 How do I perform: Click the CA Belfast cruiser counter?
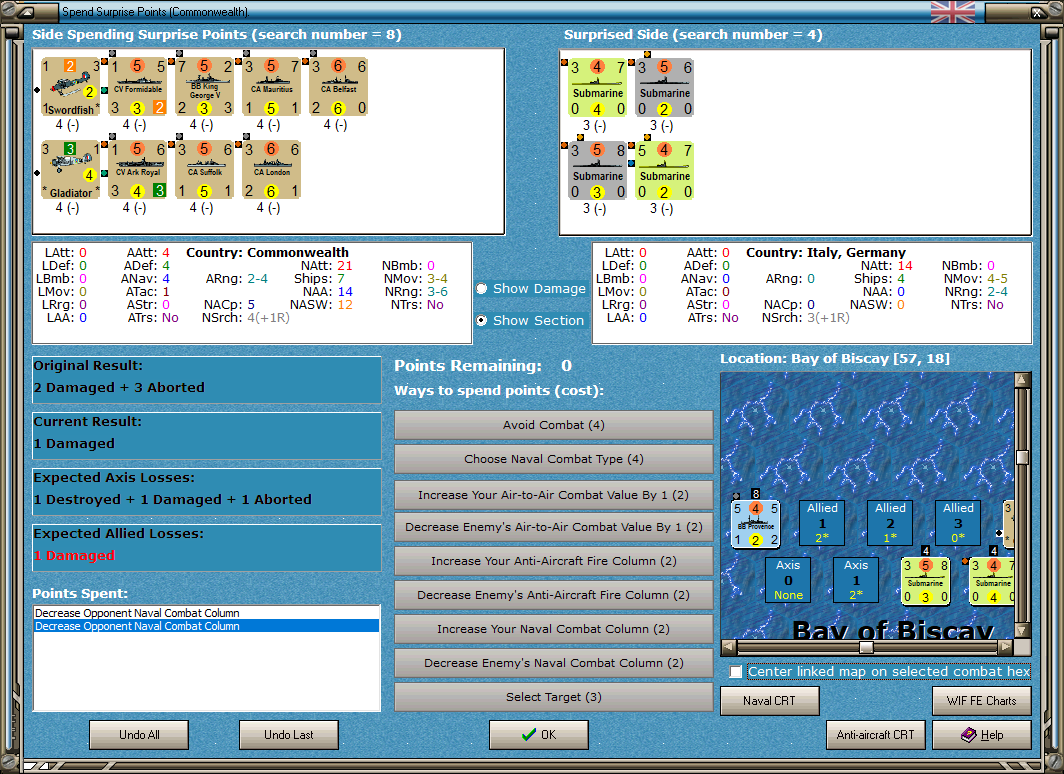(x=339, y=87)
